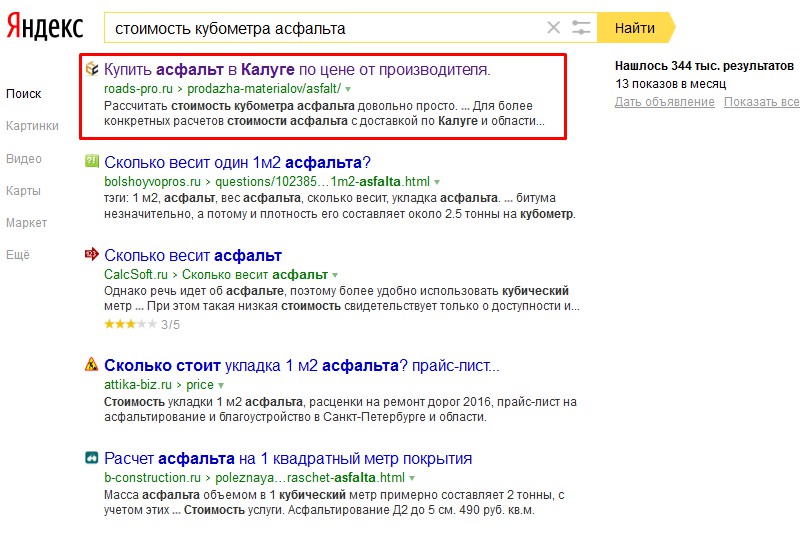
Task: Click the questions/102385…1m2-asfalta.html path link
Action: tap(322, 182)
